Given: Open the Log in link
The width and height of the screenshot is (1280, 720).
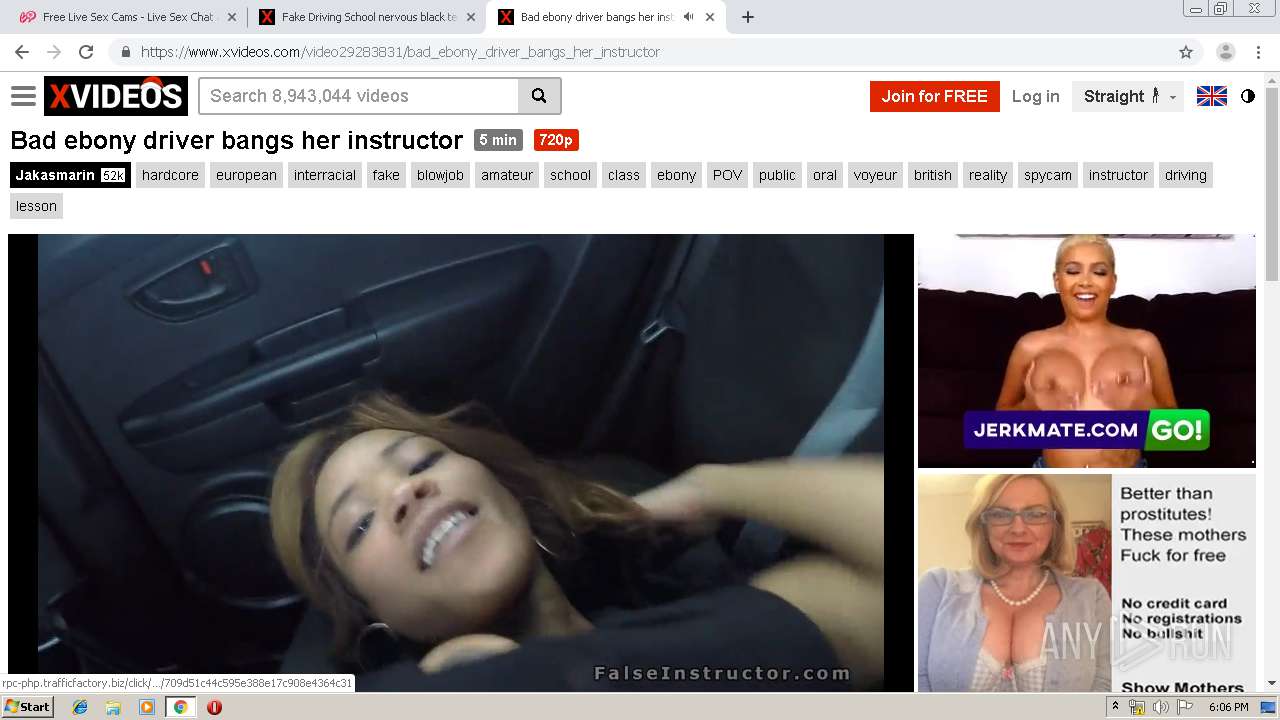Looking at the screenshot, I should point(1035,96).
